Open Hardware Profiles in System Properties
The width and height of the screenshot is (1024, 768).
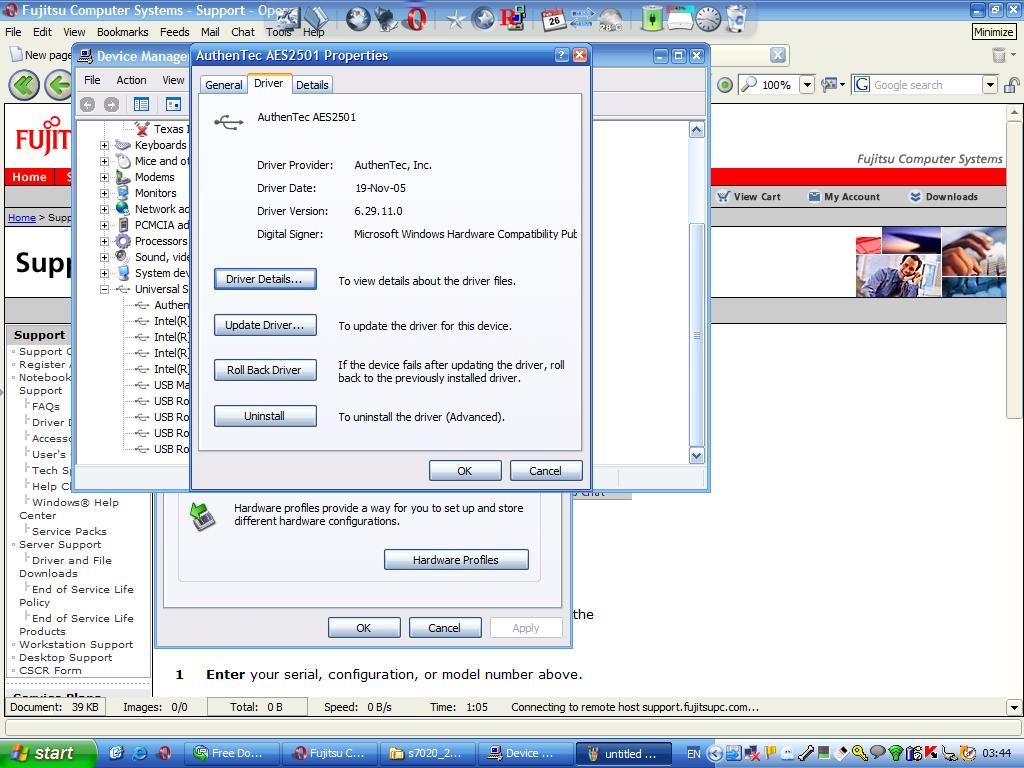click(456, 560)
